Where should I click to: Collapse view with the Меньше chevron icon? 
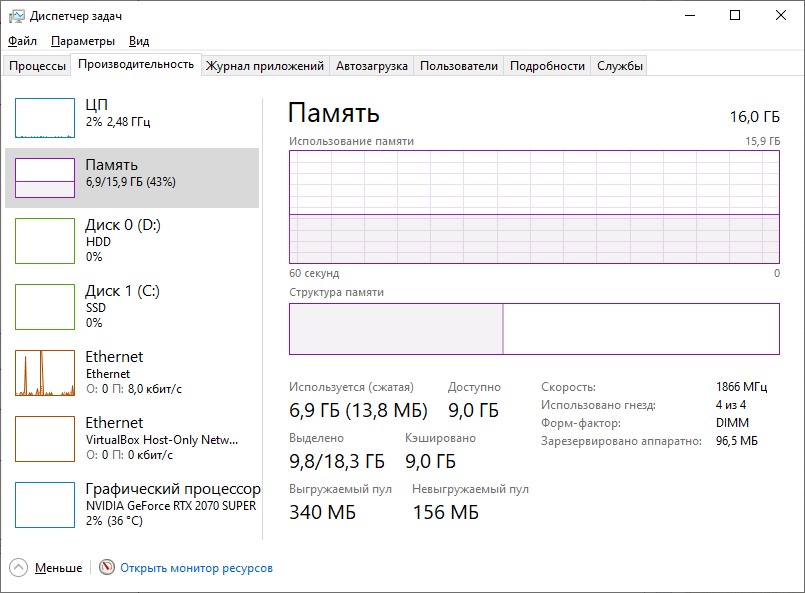tap(19, 568)
